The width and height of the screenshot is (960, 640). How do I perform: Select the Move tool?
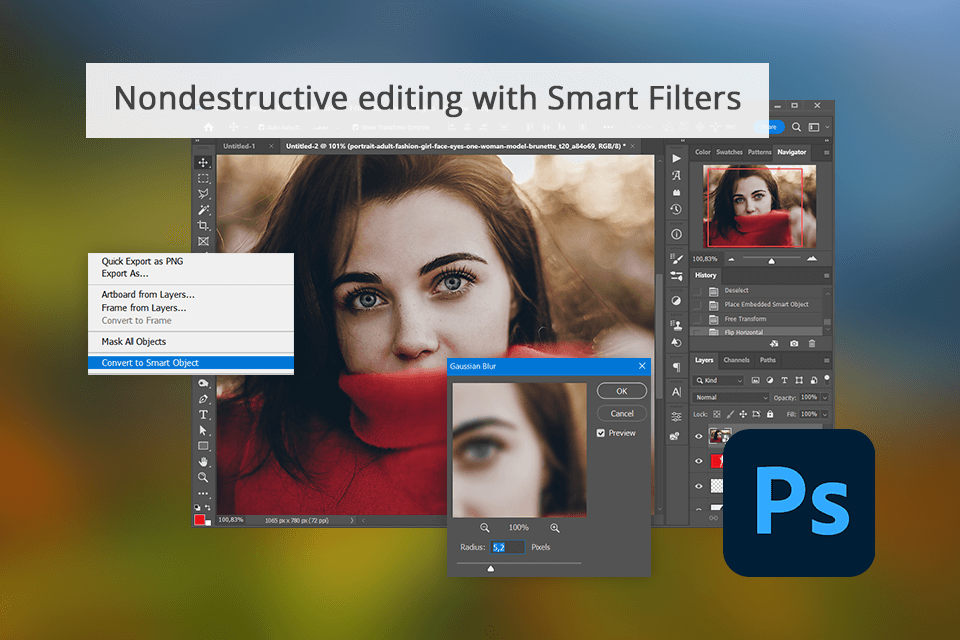pyautogui.click(x=203, y=162)
